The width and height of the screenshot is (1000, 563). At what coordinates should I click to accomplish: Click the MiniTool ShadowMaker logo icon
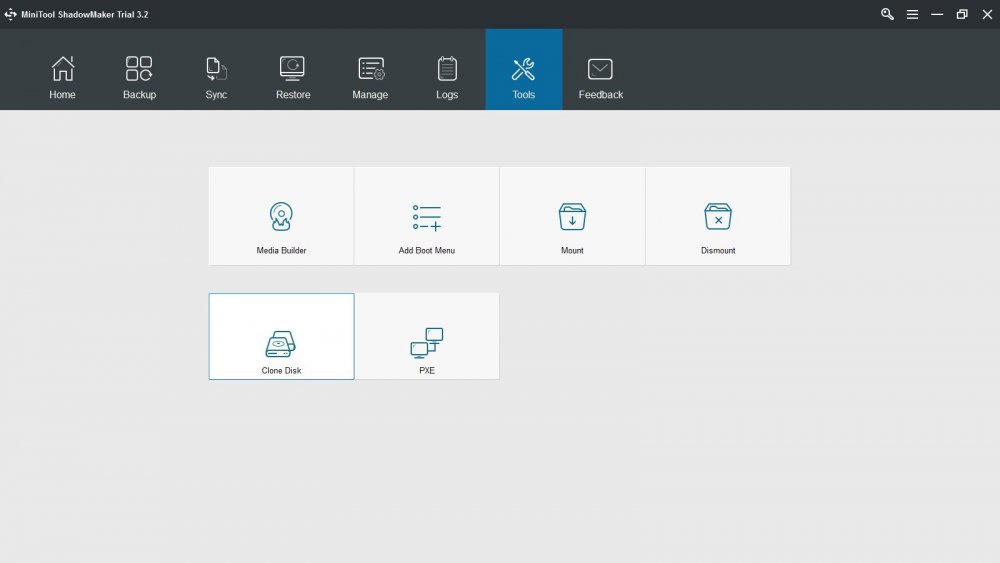pyautogui.click(x=10, y=14)
